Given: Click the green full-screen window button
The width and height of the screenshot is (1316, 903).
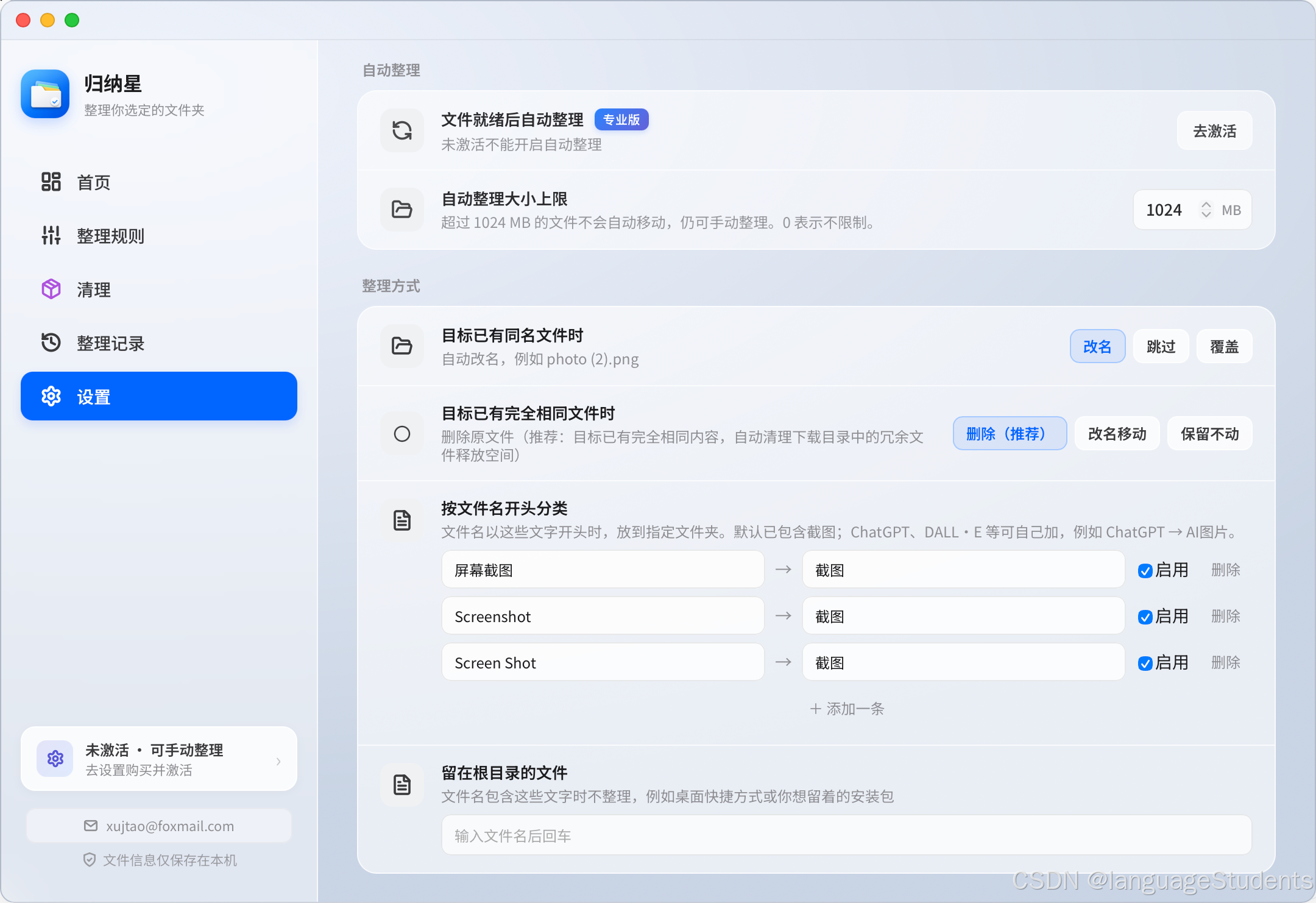Looking at the screenshot, I should point(72,20).
